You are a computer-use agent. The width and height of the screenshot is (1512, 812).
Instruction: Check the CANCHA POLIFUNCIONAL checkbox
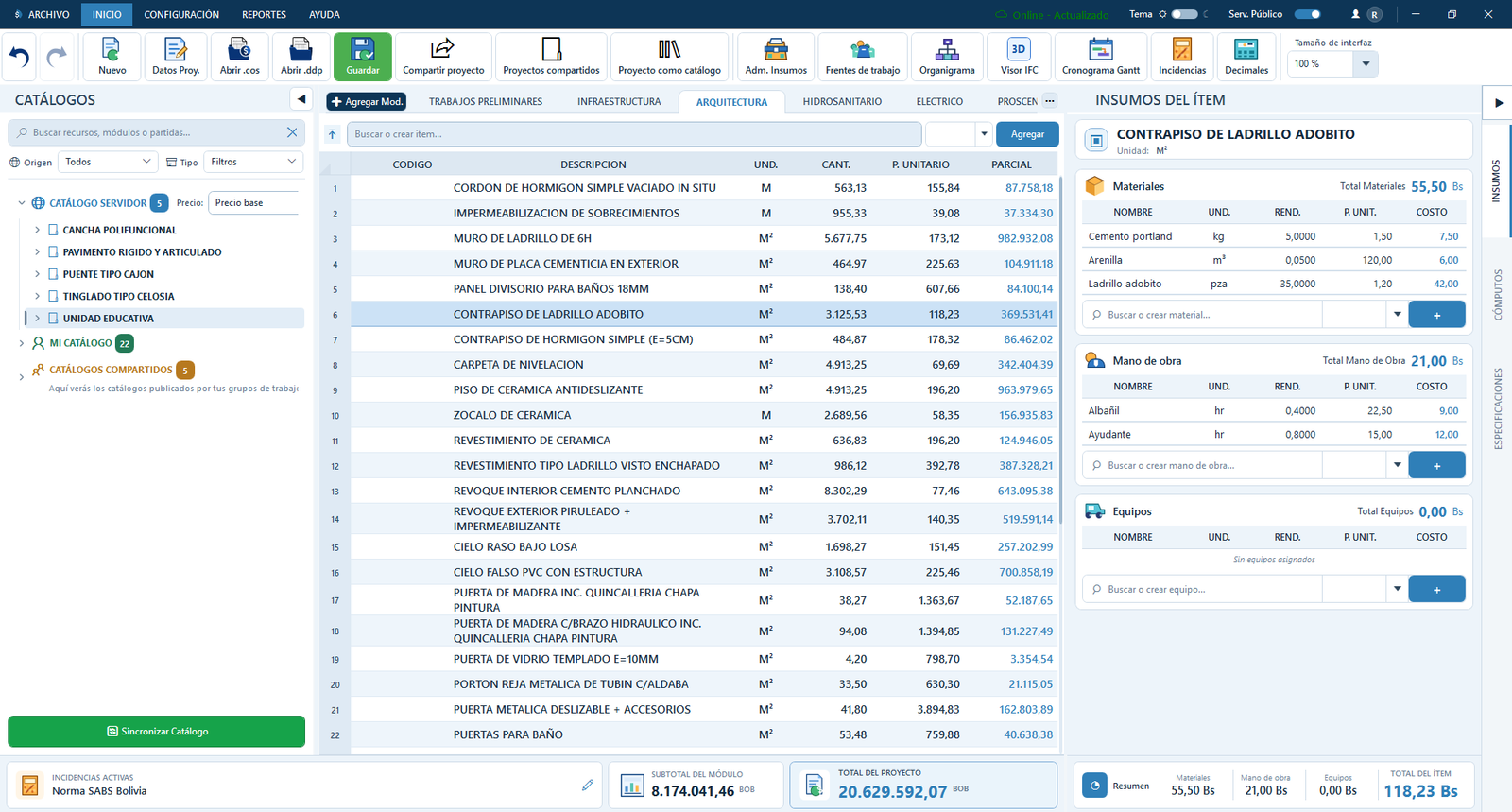click(x=53, y=230)
